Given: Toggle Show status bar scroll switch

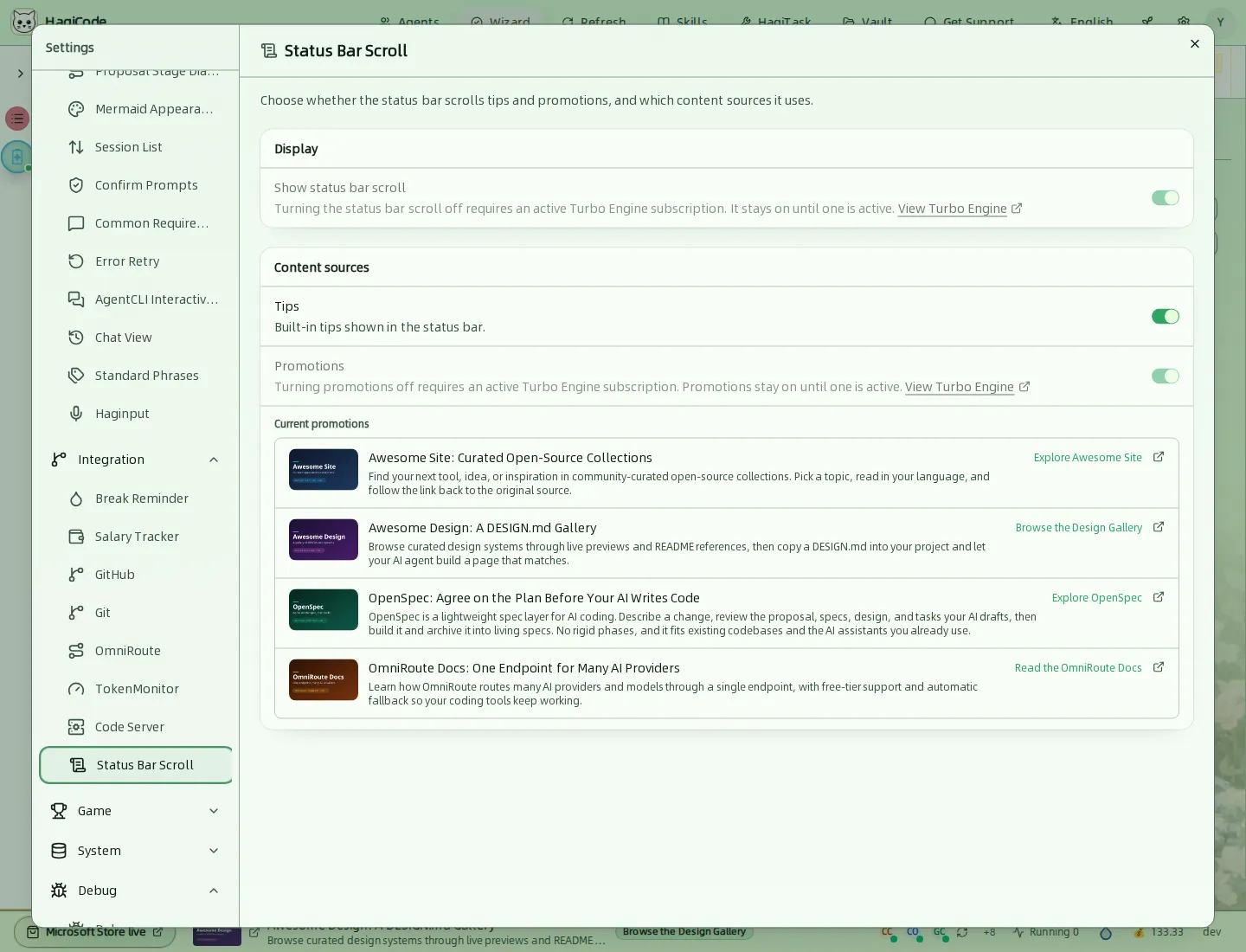Looking at the screenshot, I should [x=1166, y=198].
